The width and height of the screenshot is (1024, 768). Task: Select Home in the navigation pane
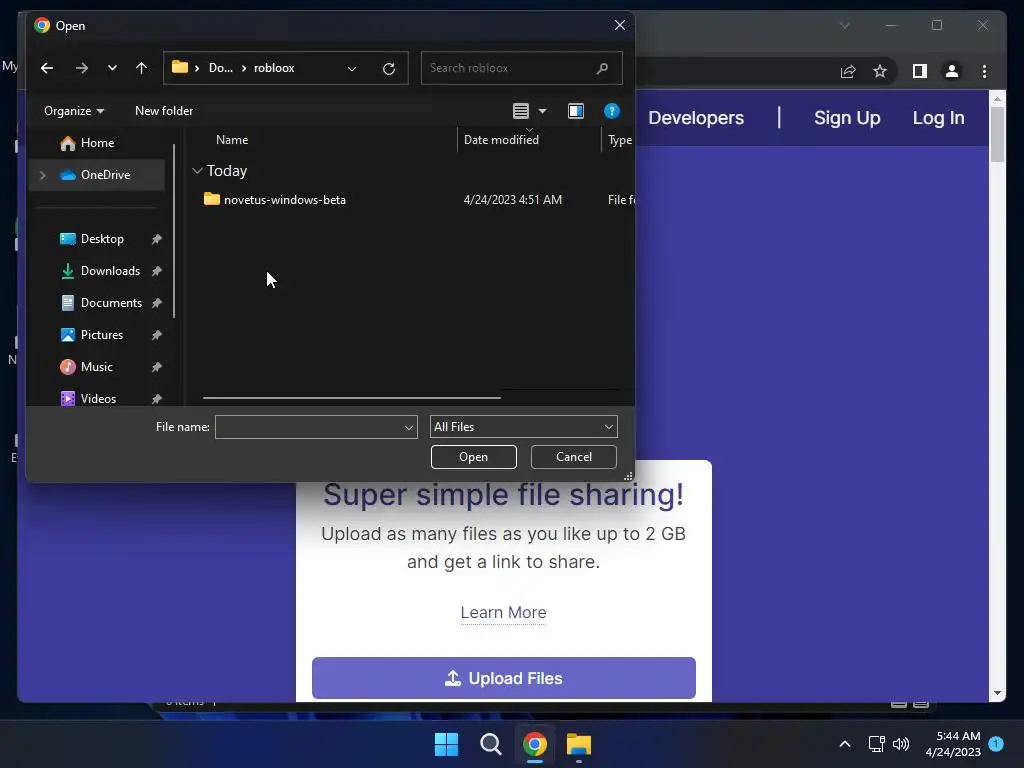pos(97,143)
